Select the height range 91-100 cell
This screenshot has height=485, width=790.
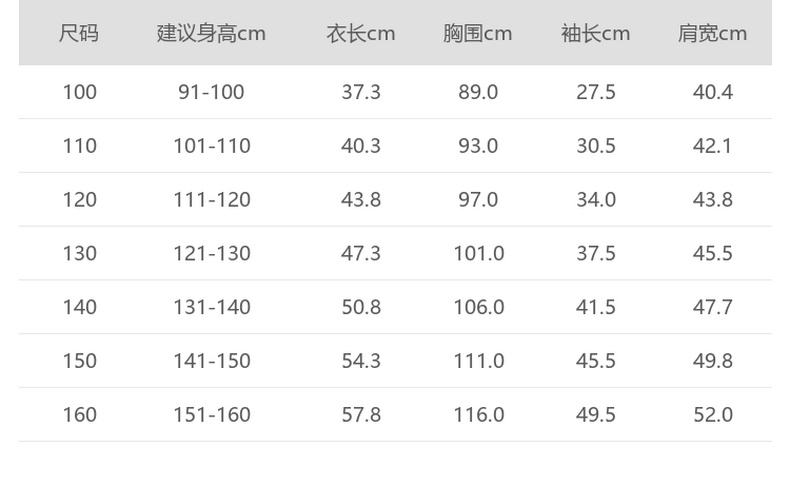211,92
